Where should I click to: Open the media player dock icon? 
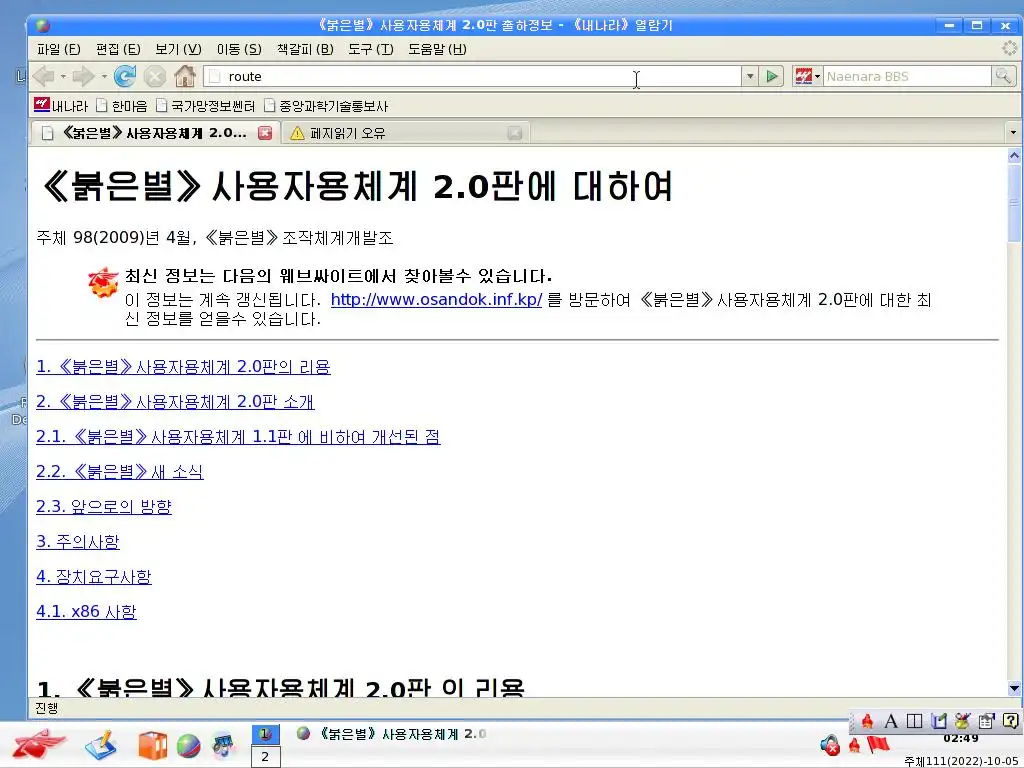(224, 745)
